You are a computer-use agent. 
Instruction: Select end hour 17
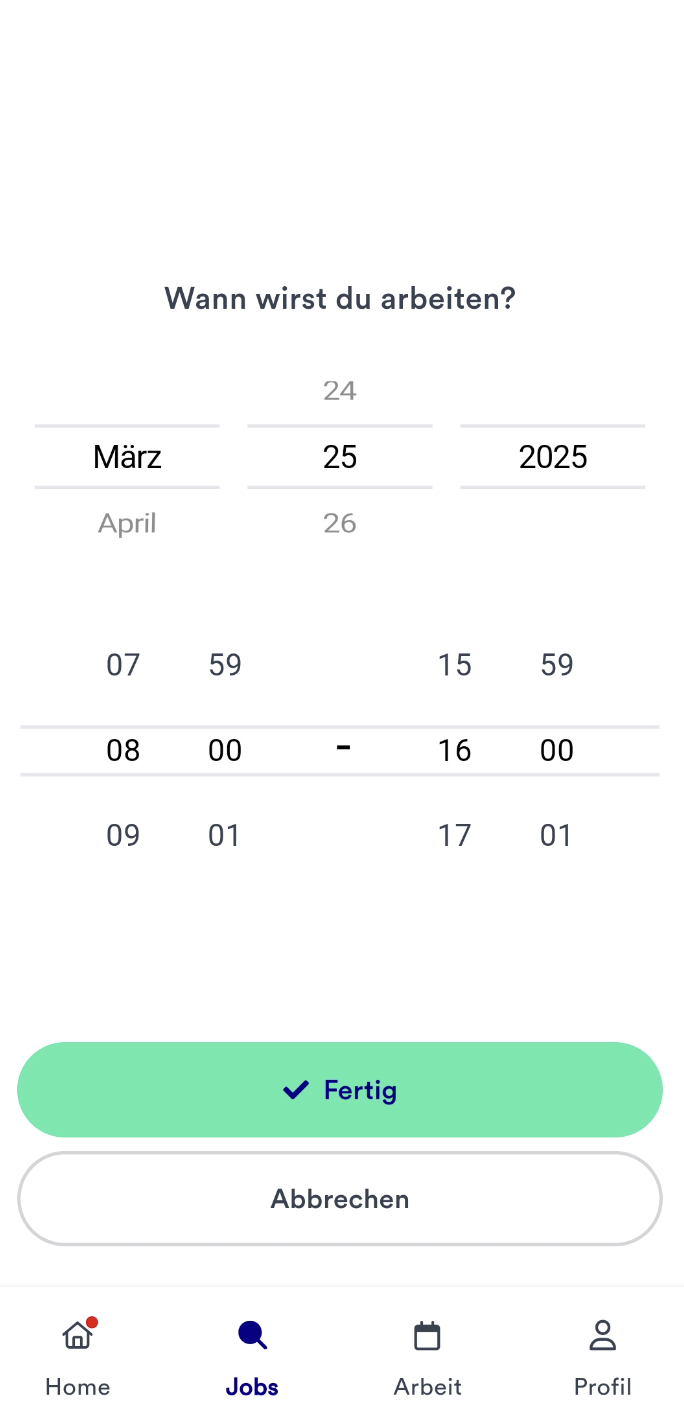454,834
